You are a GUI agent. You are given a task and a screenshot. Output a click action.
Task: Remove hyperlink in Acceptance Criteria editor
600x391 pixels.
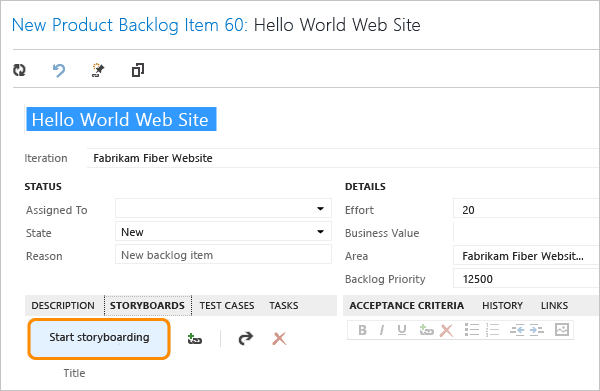[x=446, y=330]
